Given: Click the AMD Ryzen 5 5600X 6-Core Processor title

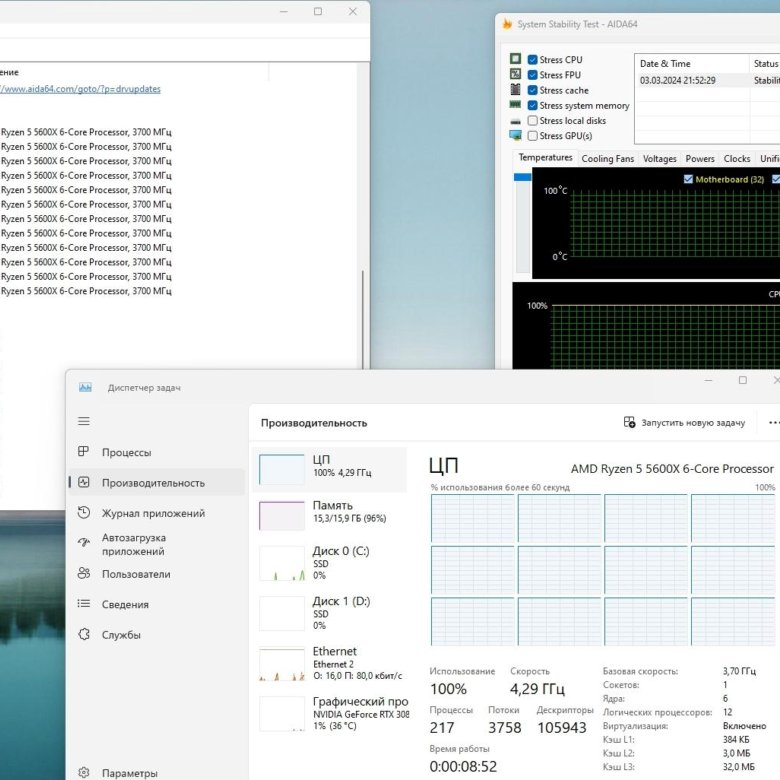Looking at the screenshot, I should click(672, 469).
